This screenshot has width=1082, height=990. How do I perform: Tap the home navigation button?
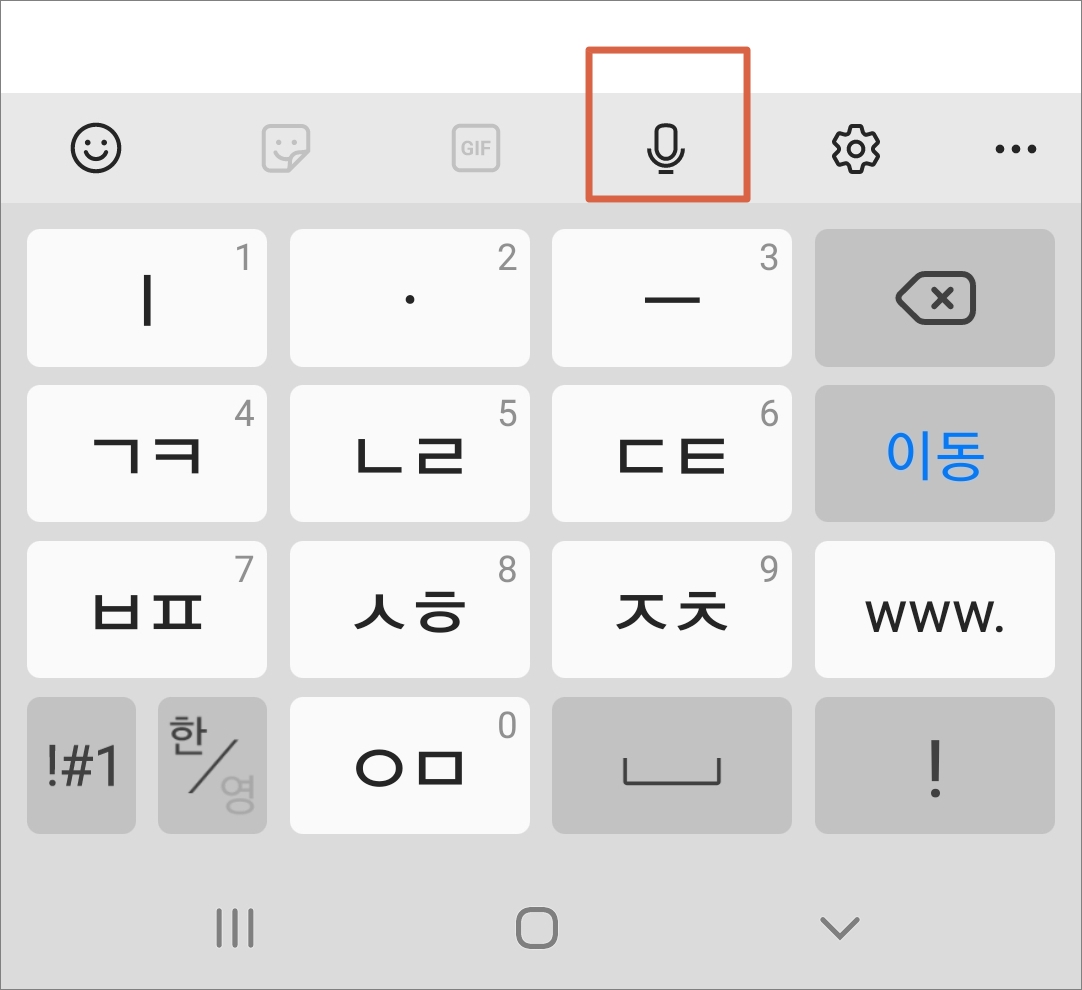537,928
